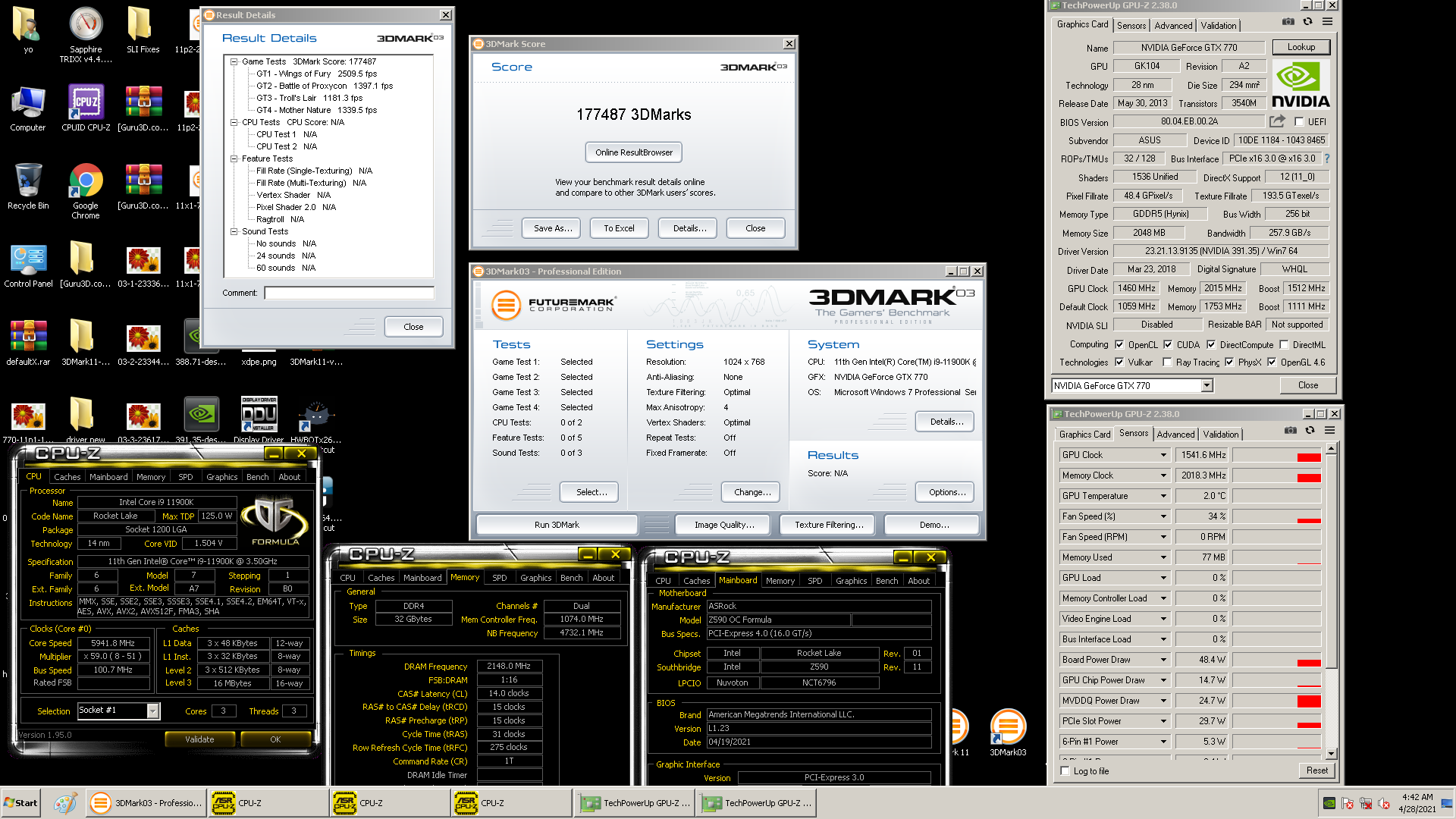The width and height of the screenshot is (1456, 819).
Task: Click the Lookup button in GPU-Z
Action: click(1301, 47)
